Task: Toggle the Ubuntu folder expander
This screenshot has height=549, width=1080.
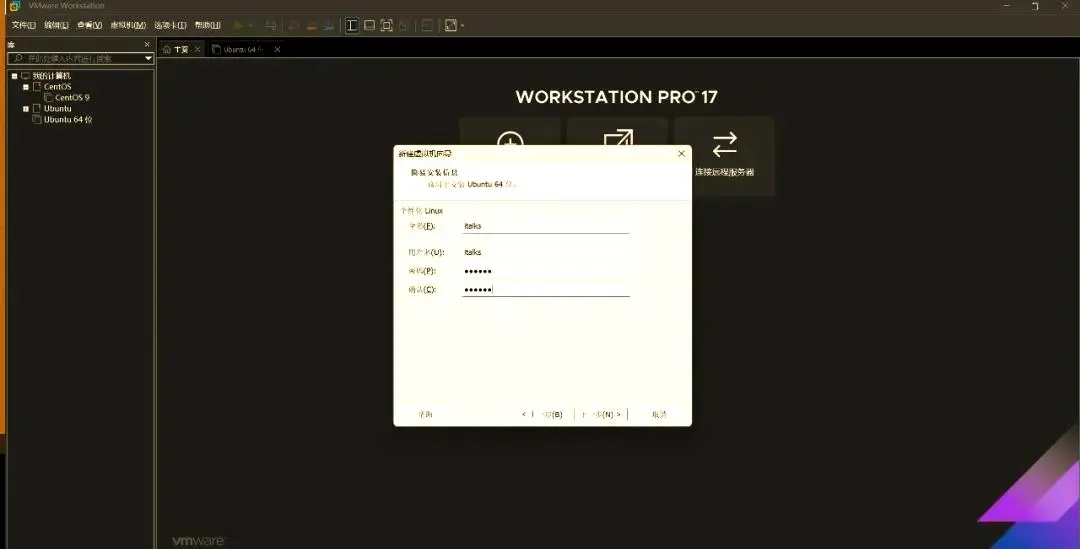Action: [x=25, y=109]
